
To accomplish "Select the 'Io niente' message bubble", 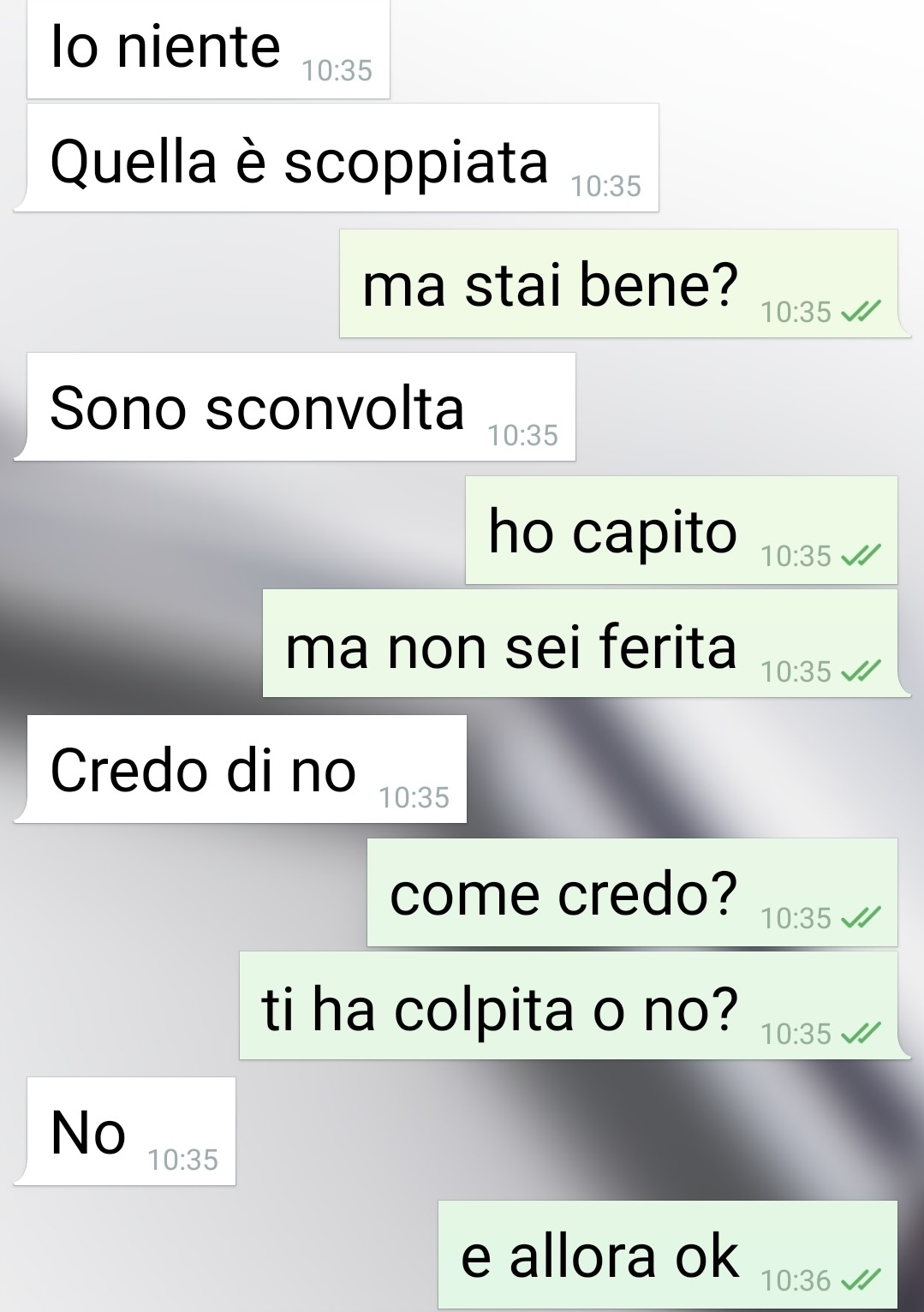I will point(209,49).
